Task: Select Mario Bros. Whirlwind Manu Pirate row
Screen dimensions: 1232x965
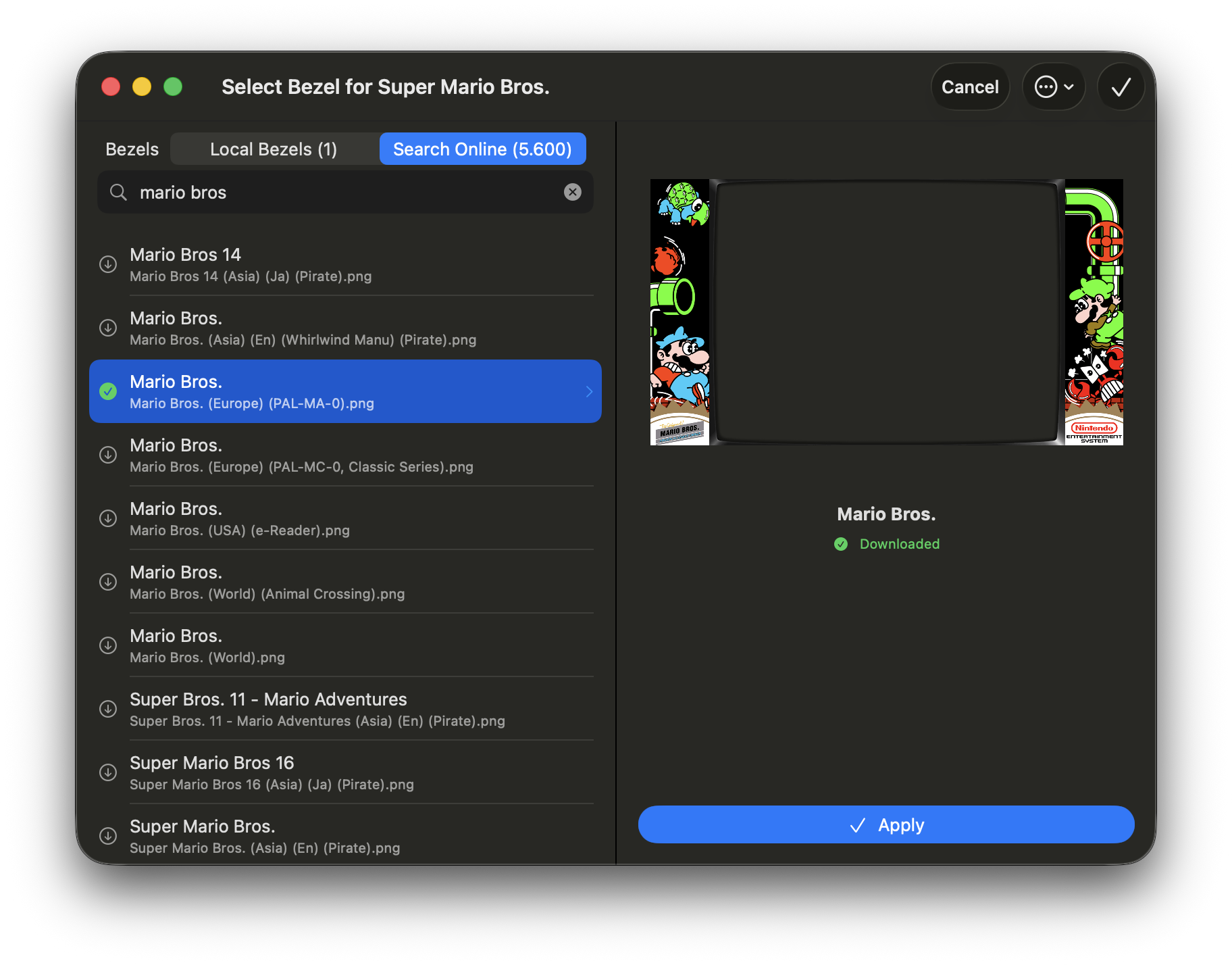Action: pyautogui.click(x=345, y=328)
